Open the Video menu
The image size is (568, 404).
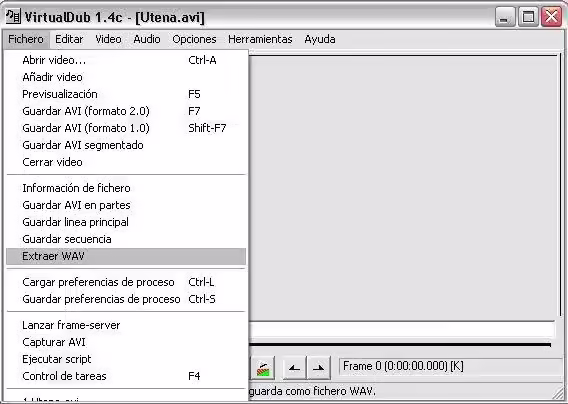(108, 39)
